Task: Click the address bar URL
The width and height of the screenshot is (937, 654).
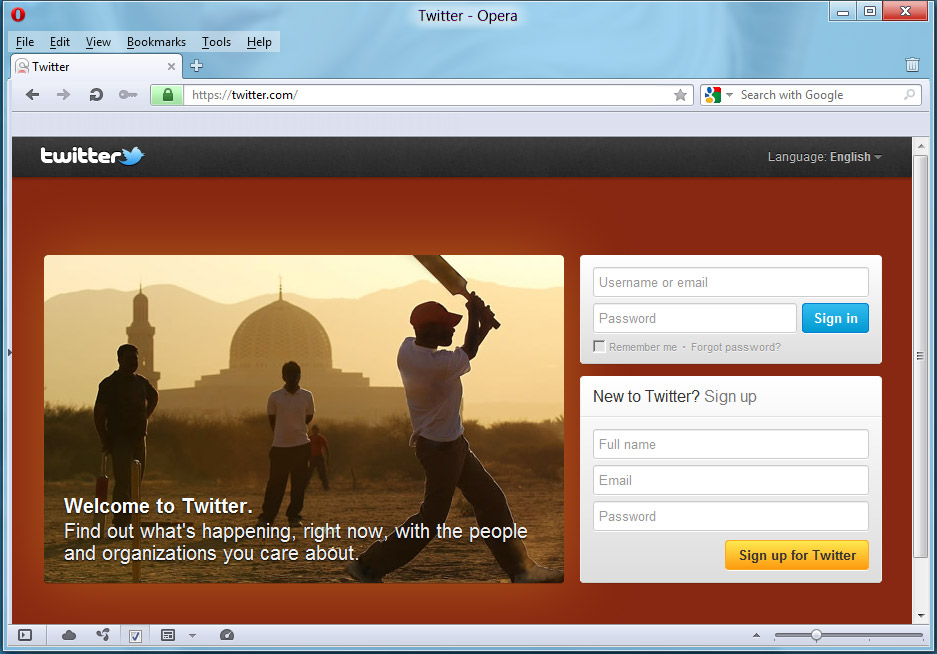Action: [x=245, y=94]
